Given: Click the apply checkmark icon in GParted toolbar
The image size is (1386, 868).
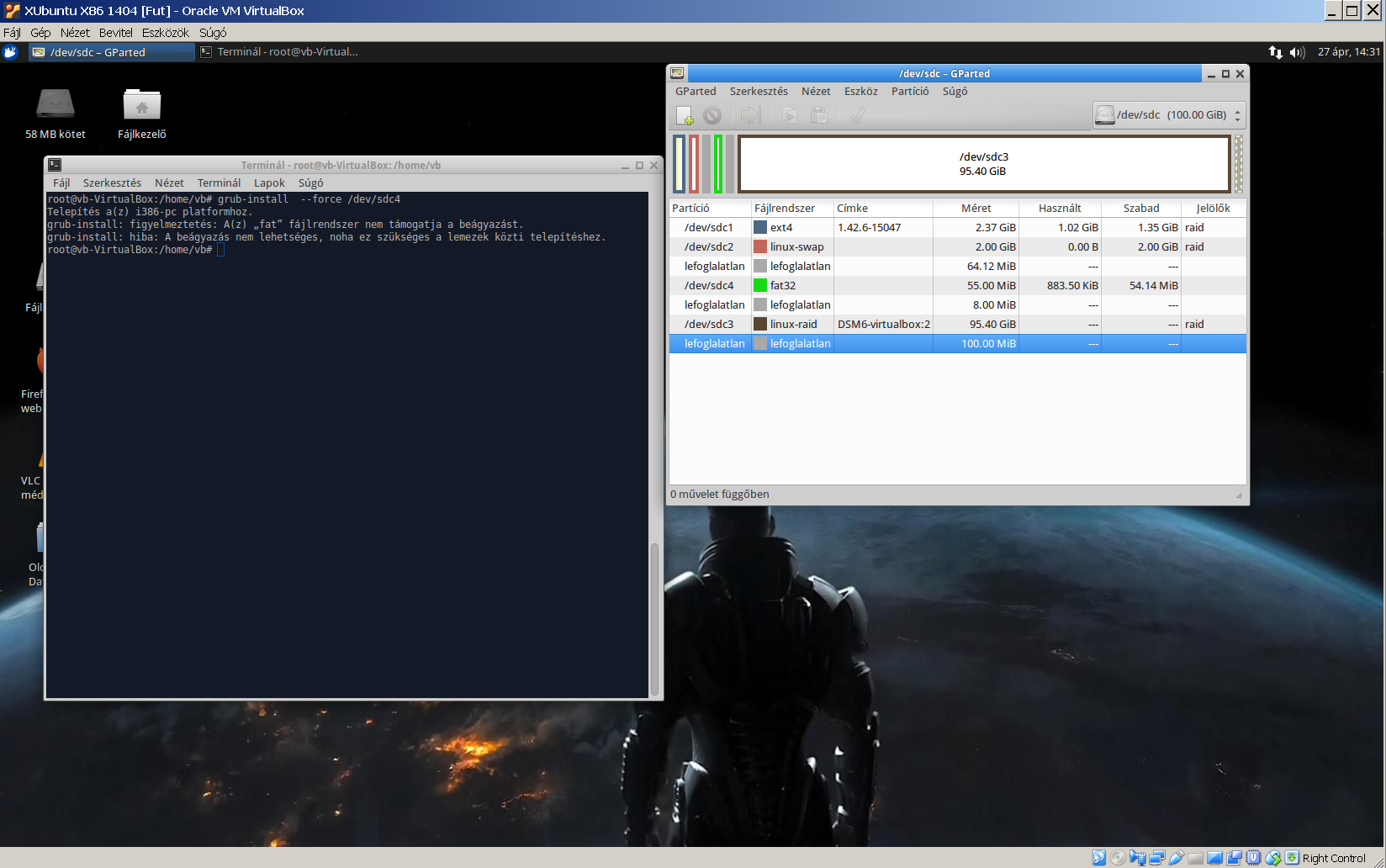Looking at the screenshot, I should tap(857, 115).
